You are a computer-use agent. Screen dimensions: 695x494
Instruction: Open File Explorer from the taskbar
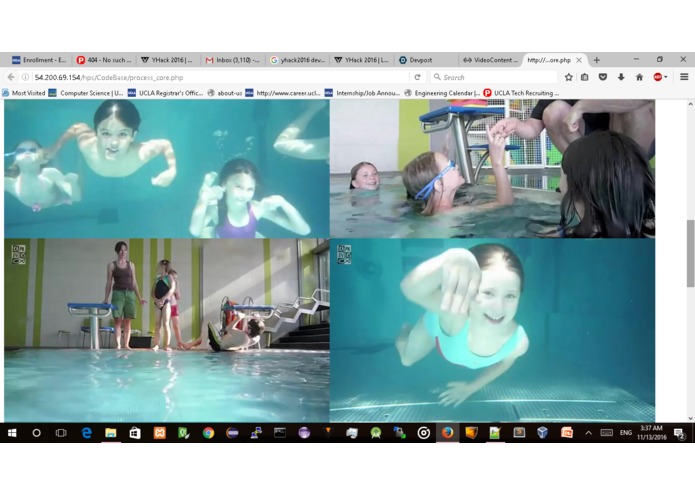click(110, 433)
